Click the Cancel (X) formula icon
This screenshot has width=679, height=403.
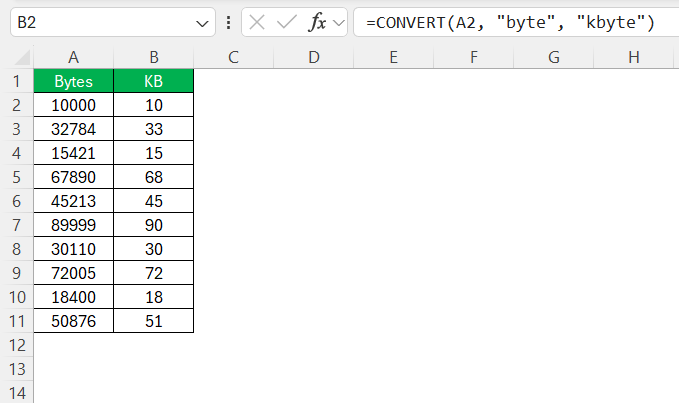(257, 22)
